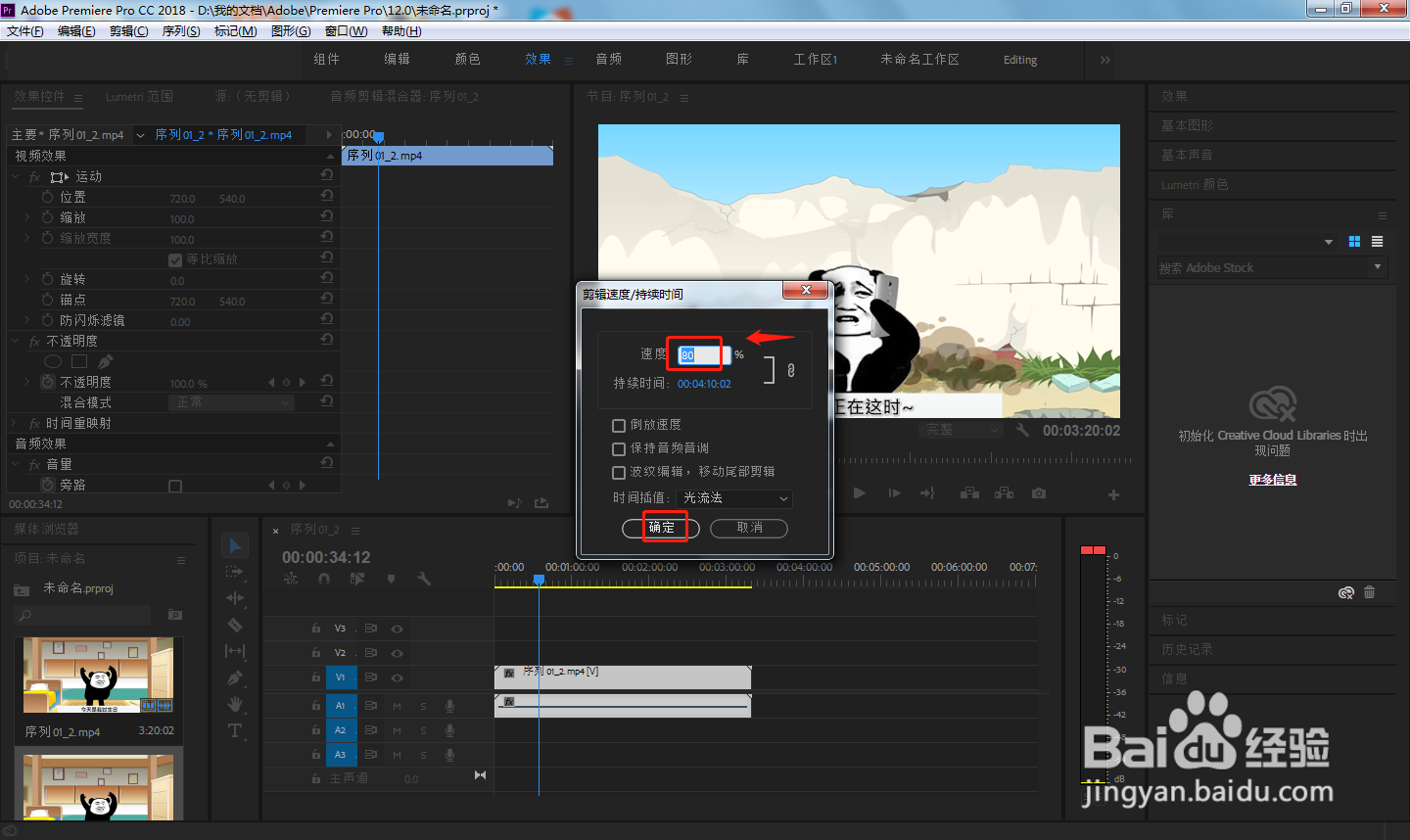This screenshot has width=1410, height=840.
Task: Click Lift button in program monitor
Action: pos(969,493)
